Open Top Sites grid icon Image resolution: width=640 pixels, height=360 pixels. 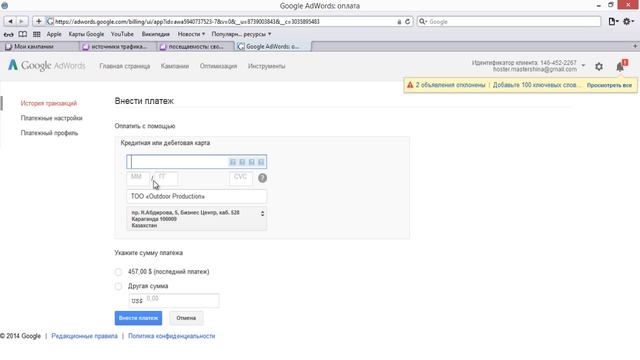click(37, 34)
